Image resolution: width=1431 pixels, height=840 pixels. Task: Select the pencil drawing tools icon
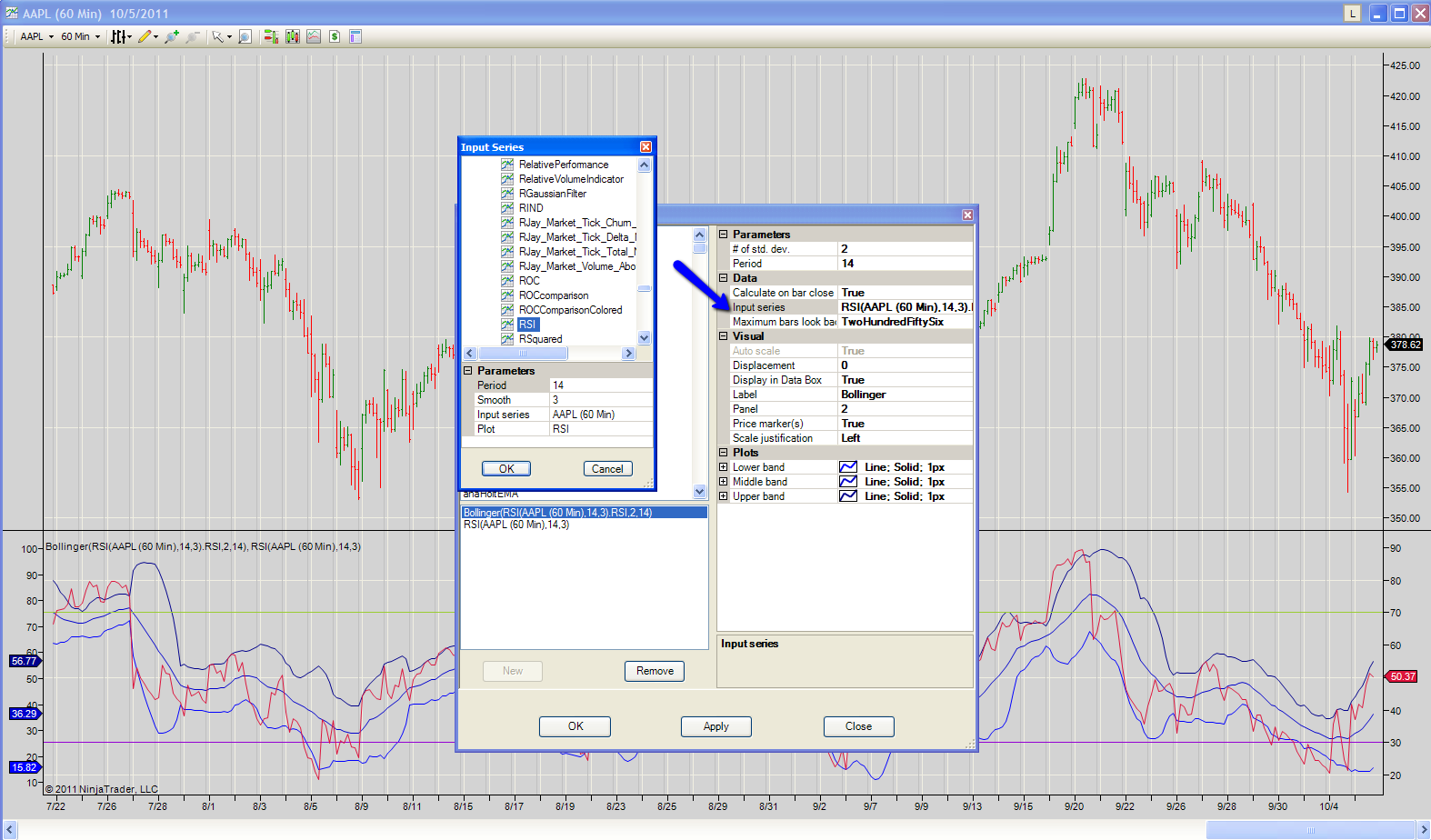click(x=147, y=36)
